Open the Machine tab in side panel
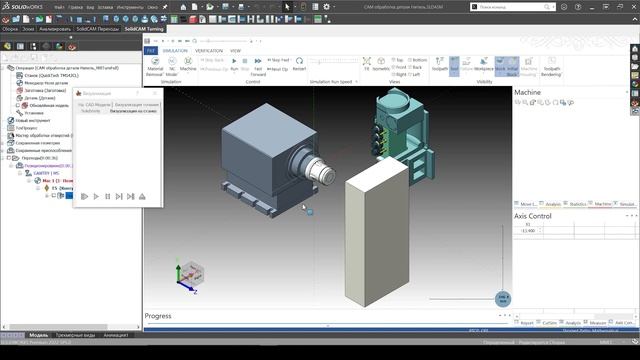Image resolution: width=640 pixels, height=360 pixels. tap(600, 204)
